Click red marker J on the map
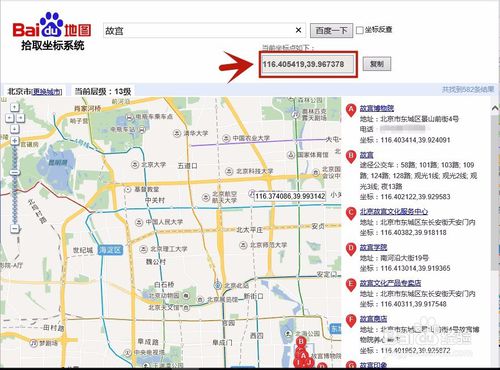Viewport: 500px width, 370px height. click(x=310, y=363)
